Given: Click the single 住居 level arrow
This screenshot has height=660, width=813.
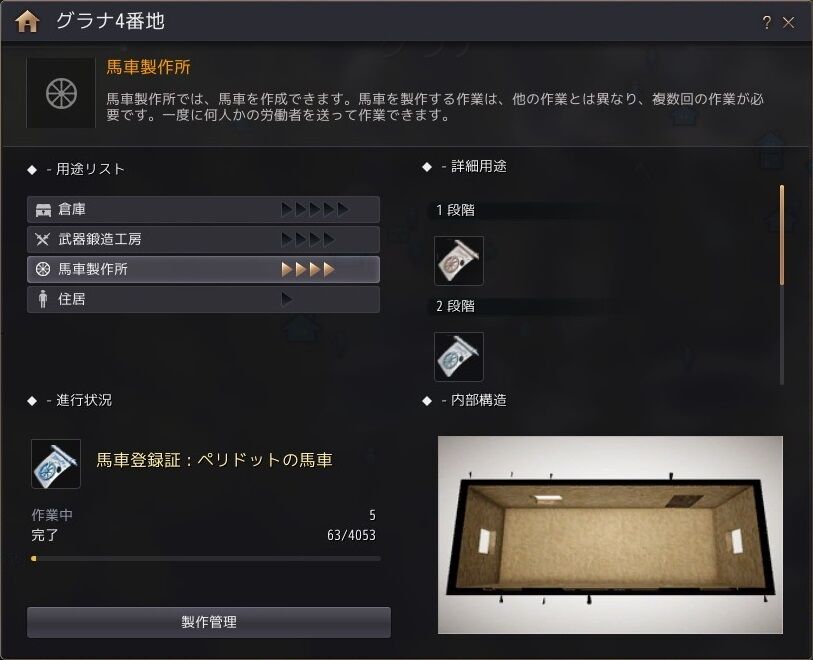Looking at the screenshot, I should (286, 299).
